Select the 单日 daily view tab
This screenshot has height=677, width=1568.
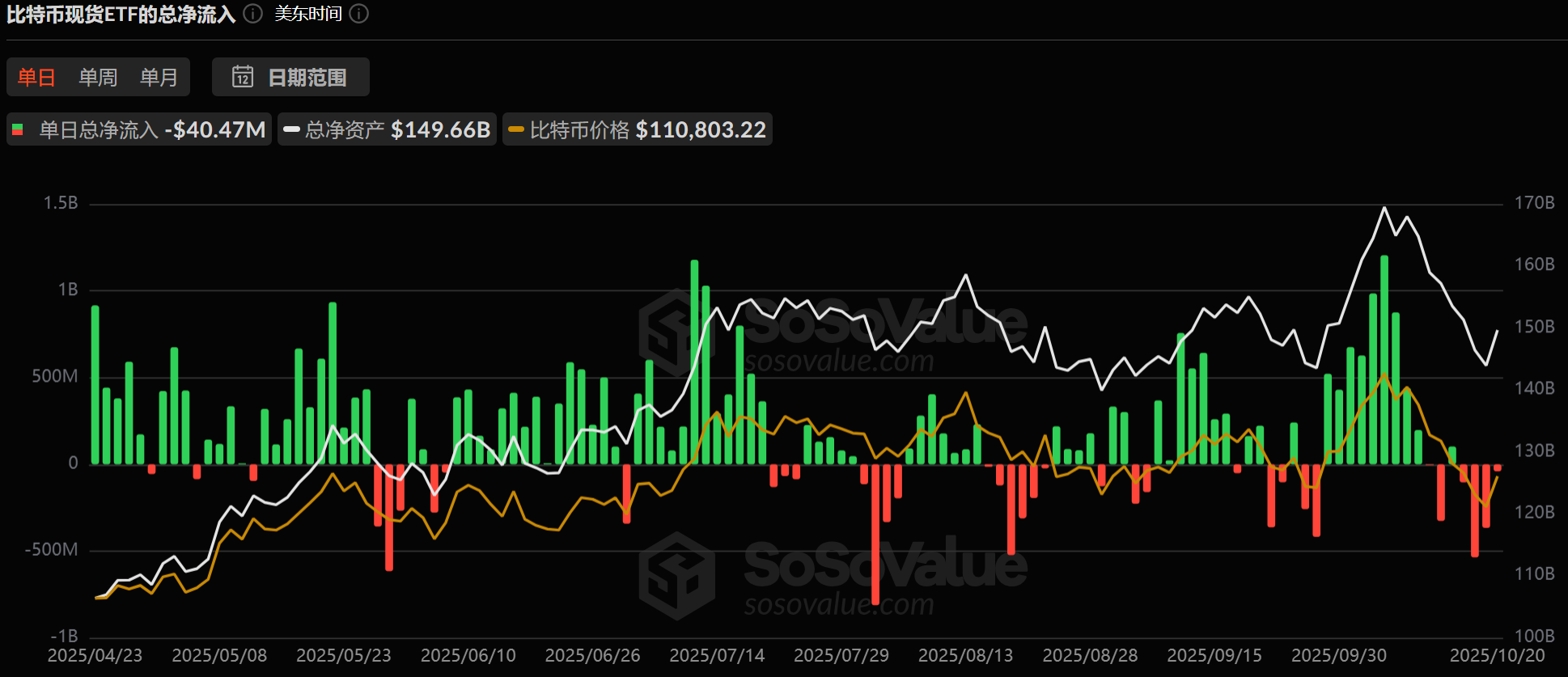pos(36,77)
